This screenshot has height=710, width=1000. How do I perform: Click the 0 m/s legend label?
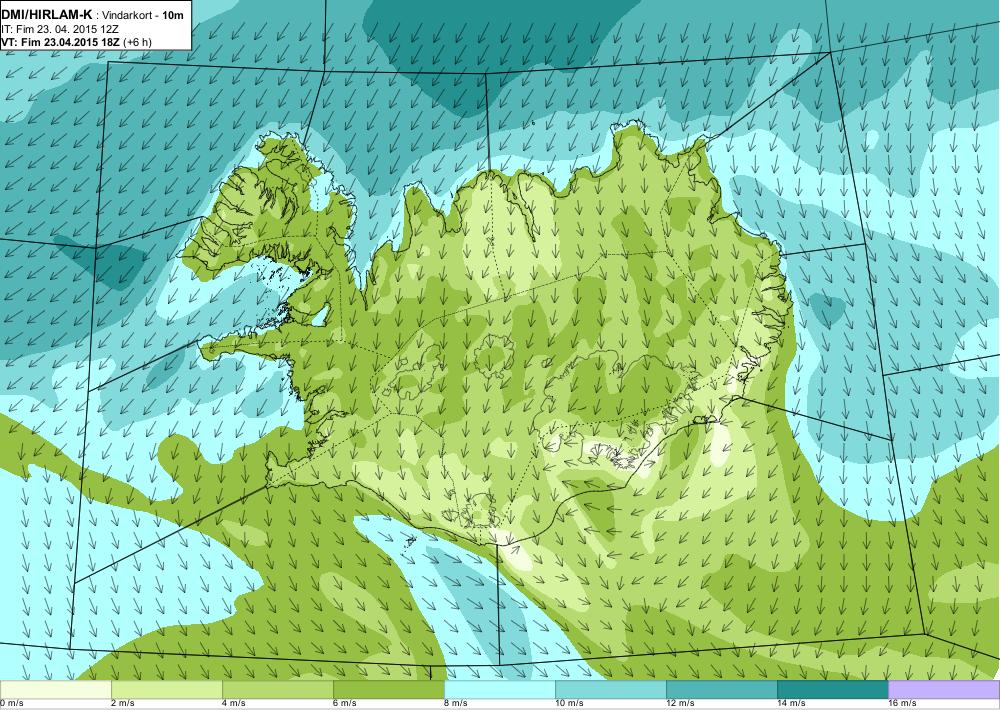(x=11, y=704)
